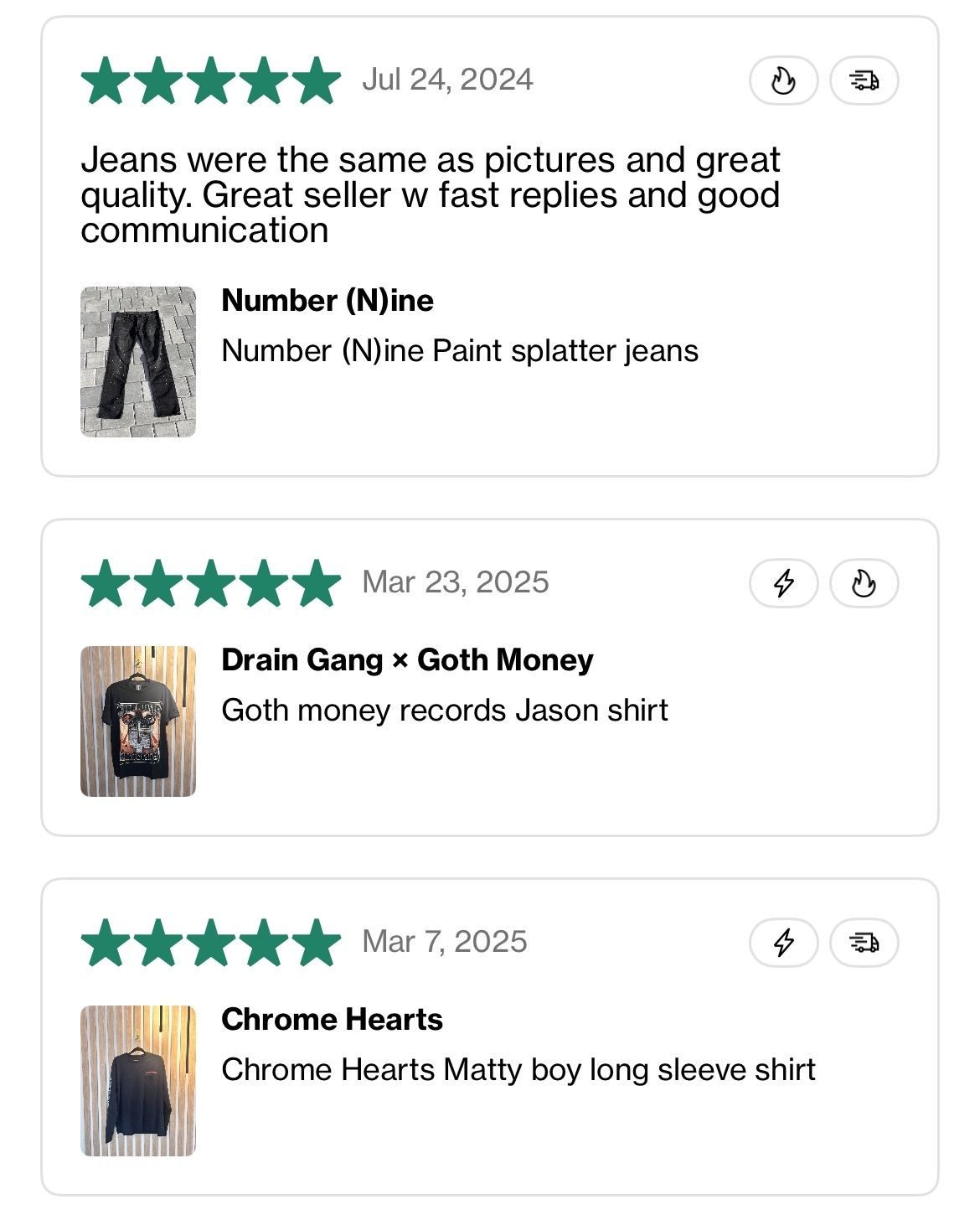The width and height of the screenshot is (980, 1215).
Task: Open the Chrome Hearts long sleeve thumbnail
Action: (138, 1081)
